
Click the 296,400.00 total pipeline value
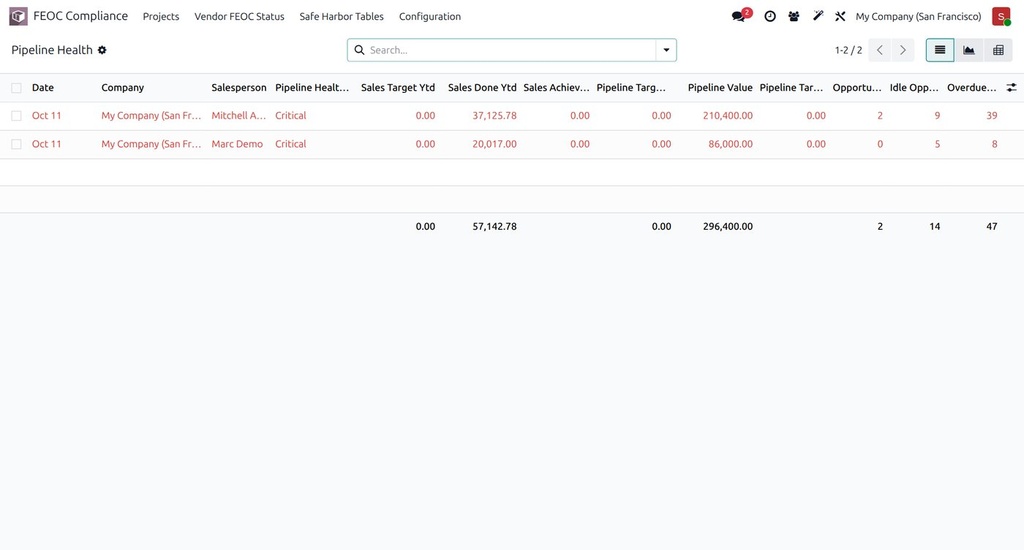728,227
